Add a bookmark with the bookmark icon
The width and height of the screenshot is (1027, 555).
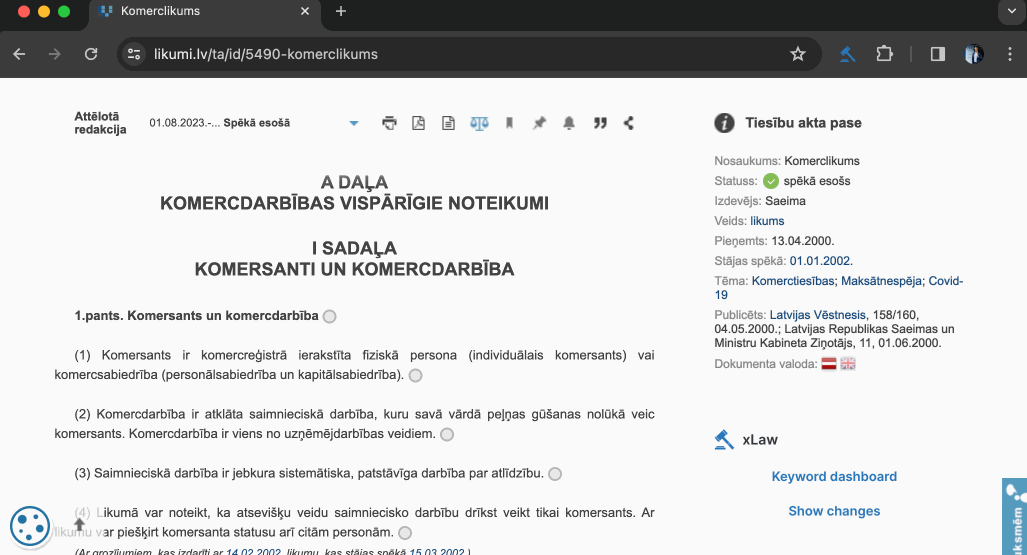pyautogui.click(x=509, y=123)
